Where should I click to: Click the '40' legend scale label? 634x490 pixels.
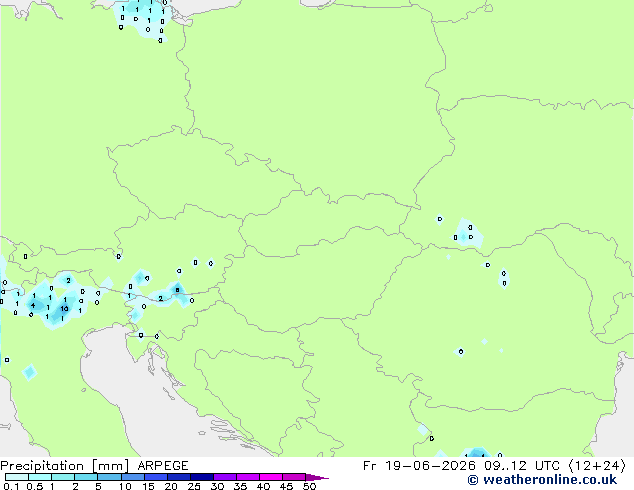263,486
